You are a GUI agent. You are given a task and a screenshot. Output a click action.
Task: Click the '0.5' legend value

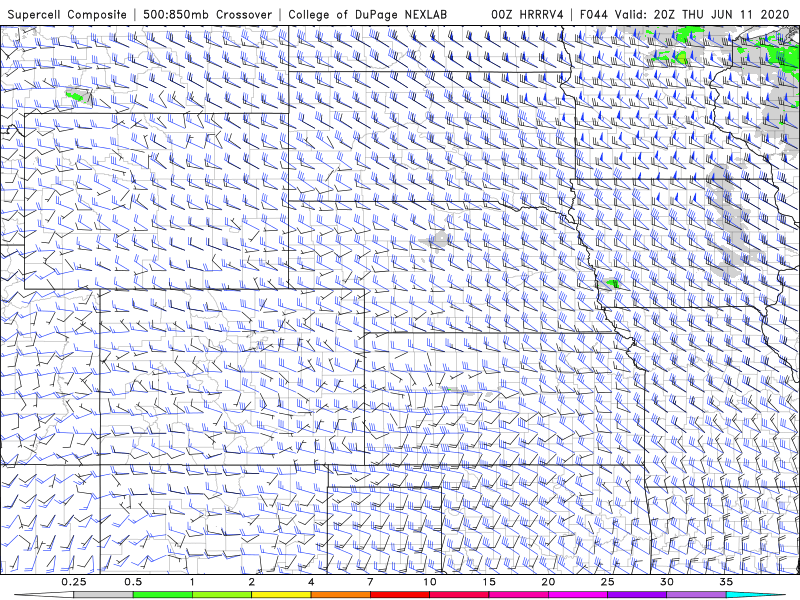tap(133, 582)
